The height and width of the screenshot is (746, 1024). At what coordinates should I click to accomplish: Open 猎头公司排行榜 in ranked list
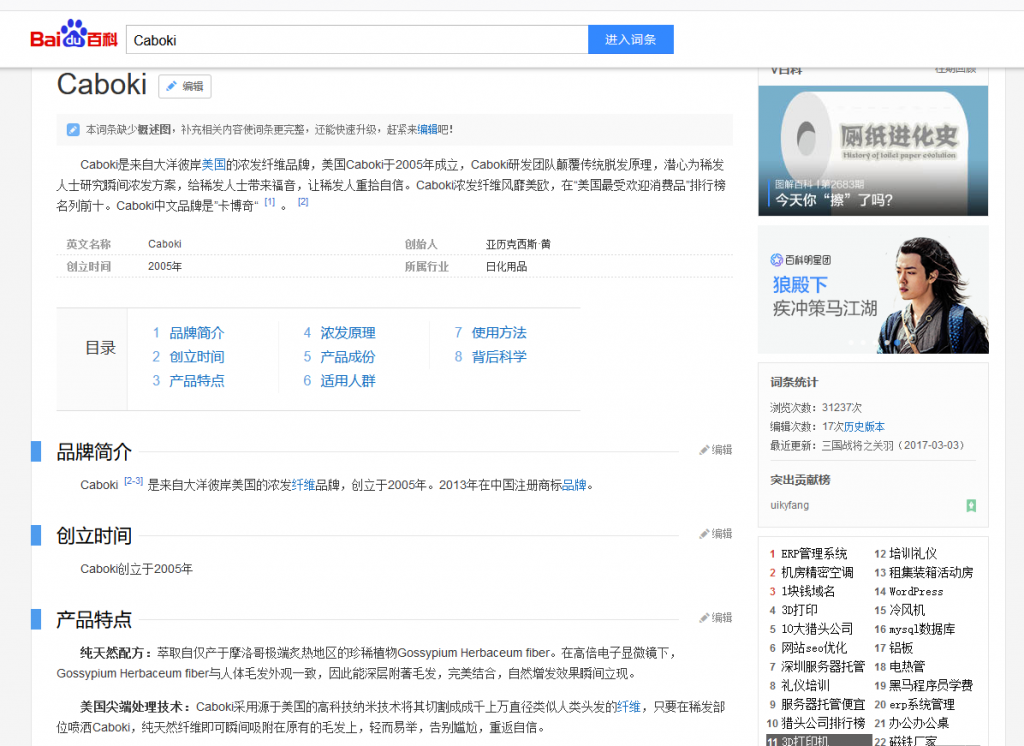click(823, 723)
